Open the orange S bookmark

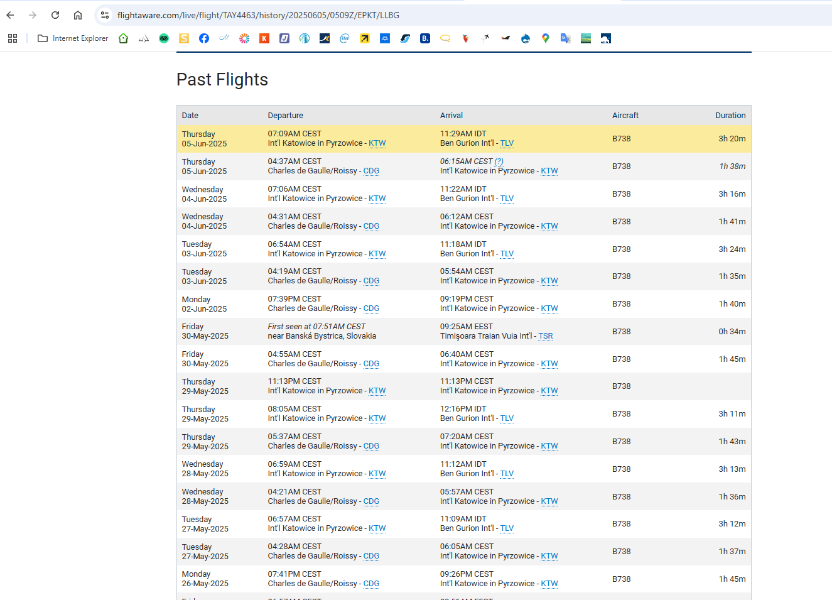pos(184,38)
